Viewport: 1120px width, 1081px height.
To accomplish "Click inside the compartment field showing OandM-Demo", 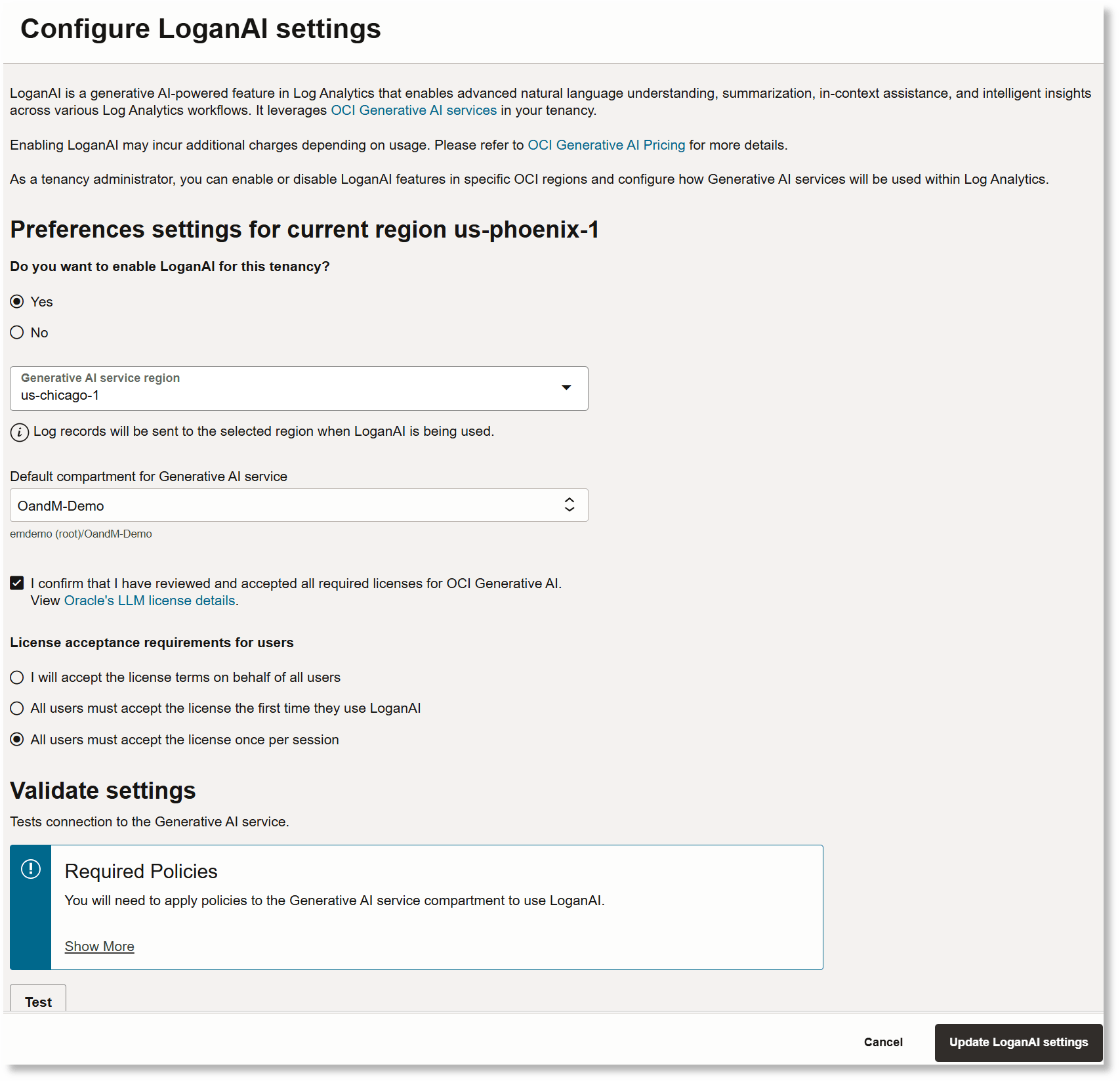I will pyautogui.click(x=262, y=505).
